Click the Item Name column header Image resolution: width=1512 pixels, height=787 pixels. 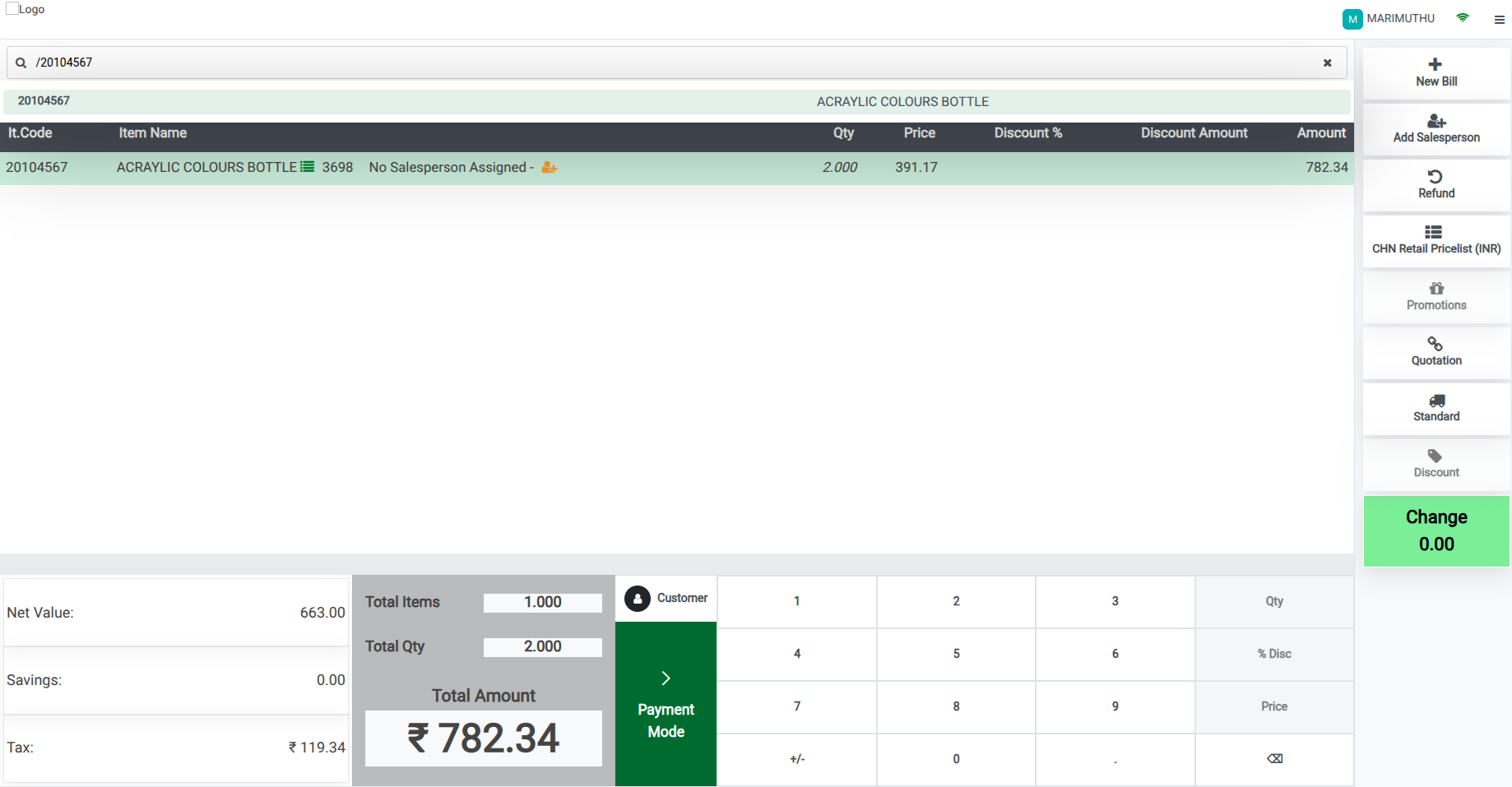click(x=153, y=133)
